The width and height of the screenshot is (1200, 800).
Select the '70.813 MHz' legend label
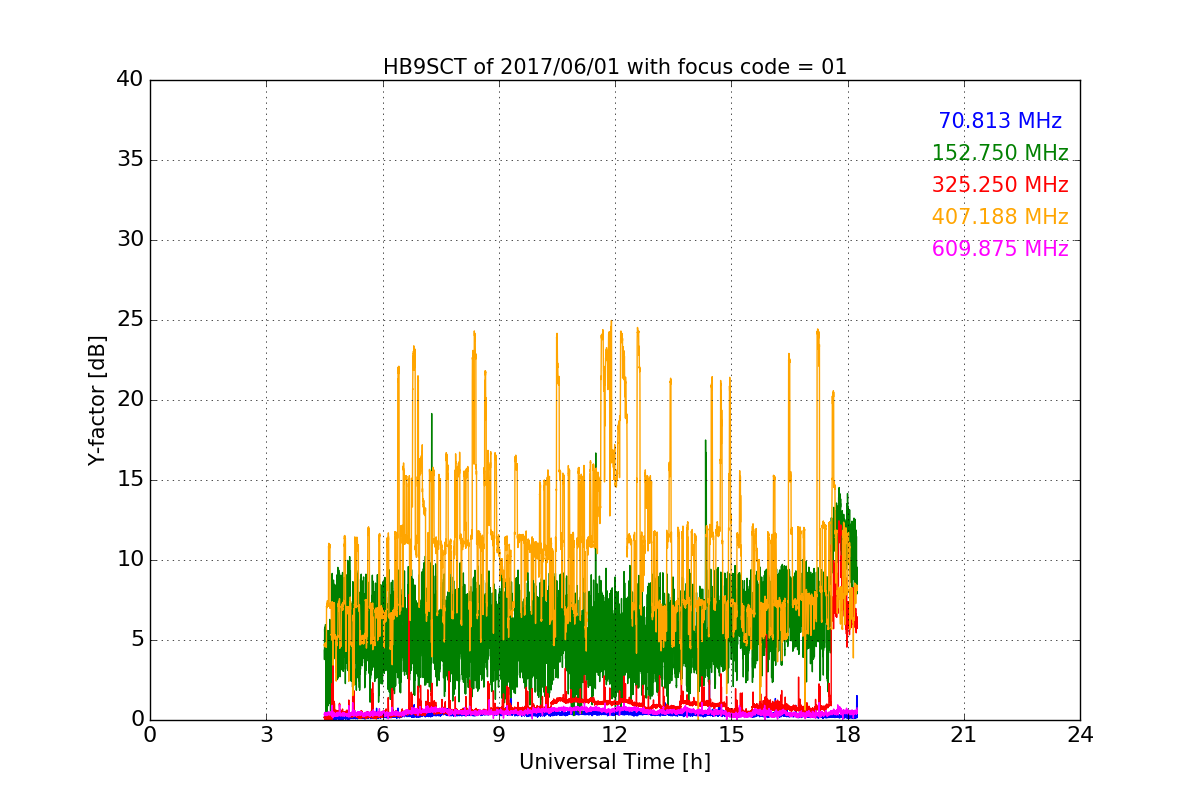(x=1000, y=121)
